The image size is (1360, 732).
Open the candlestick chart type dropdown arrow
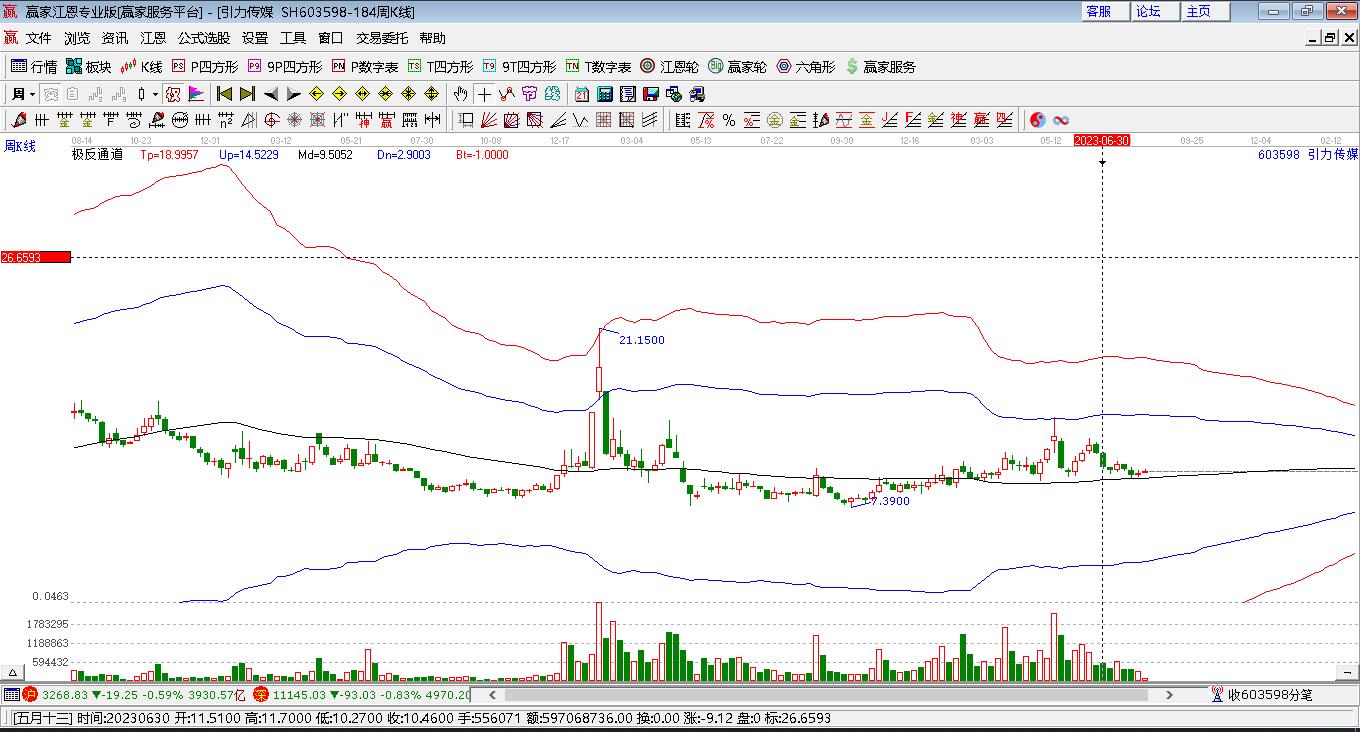(155, 95)
